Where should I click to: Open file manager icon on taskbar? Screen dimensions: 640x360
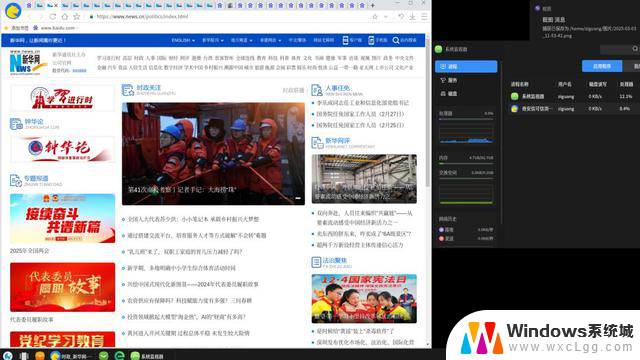pos(24,356)
